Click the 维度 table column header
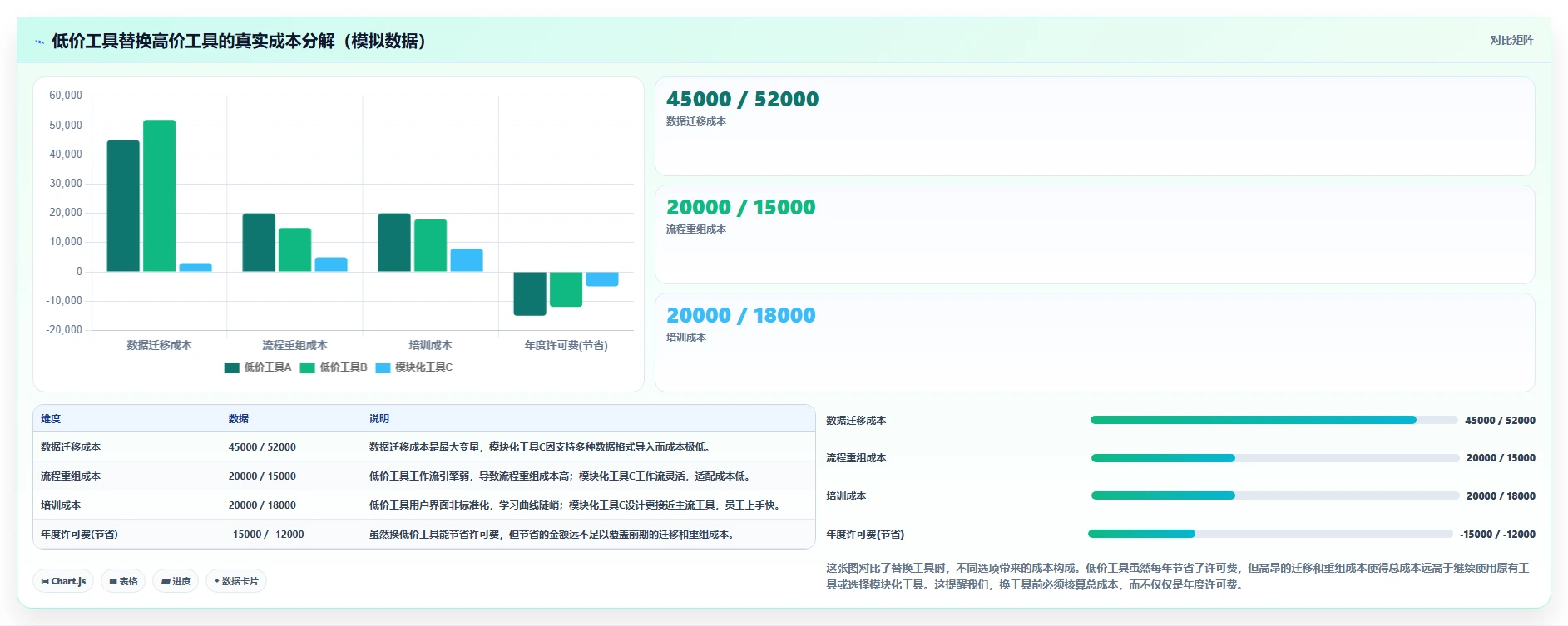 [51, 419]
